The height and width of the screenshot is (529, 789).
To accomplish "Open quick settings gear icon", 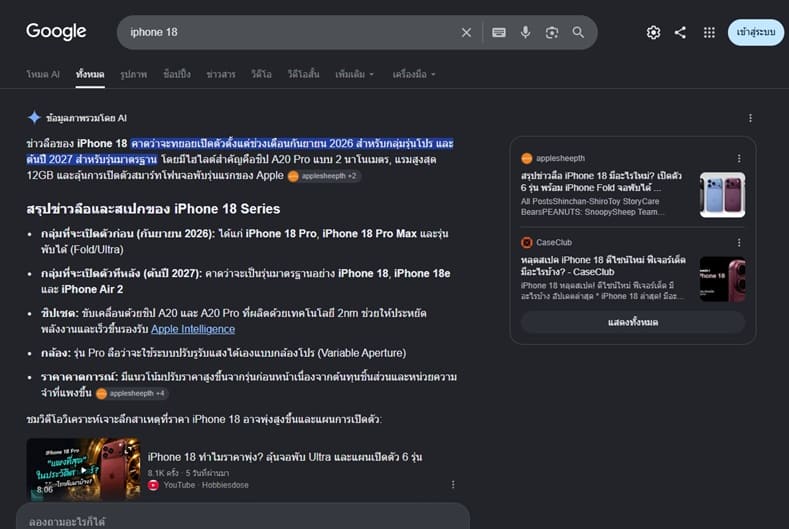I will tap(653, 33).
